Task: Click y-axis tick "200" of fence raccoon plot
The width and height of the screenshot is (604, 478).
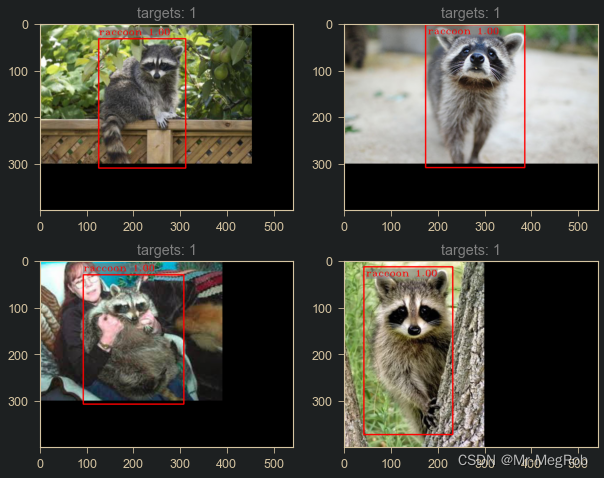Action: click(x=18, y=118)
